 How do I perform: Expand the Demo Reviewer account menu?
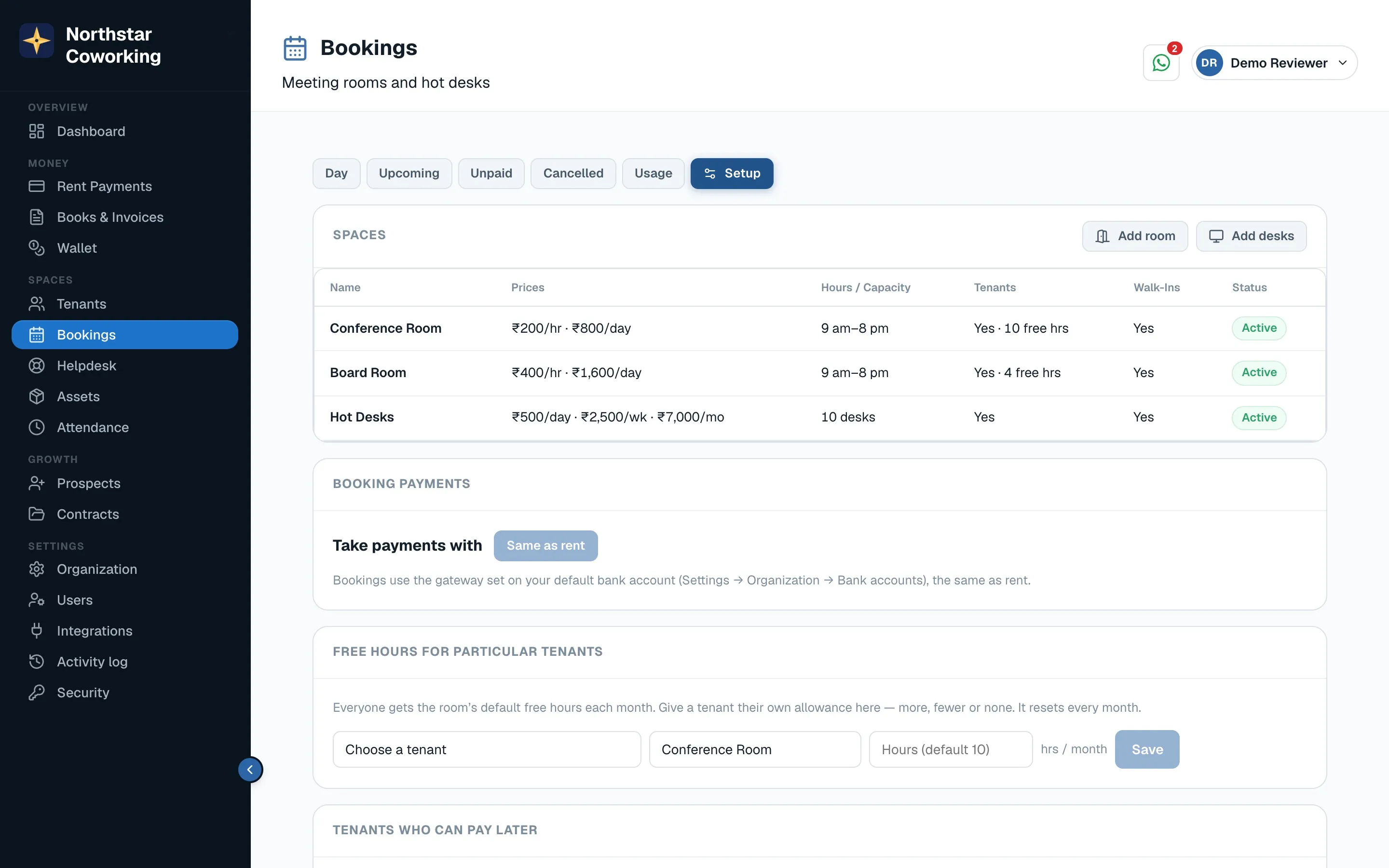click(x=1274, y=63)
